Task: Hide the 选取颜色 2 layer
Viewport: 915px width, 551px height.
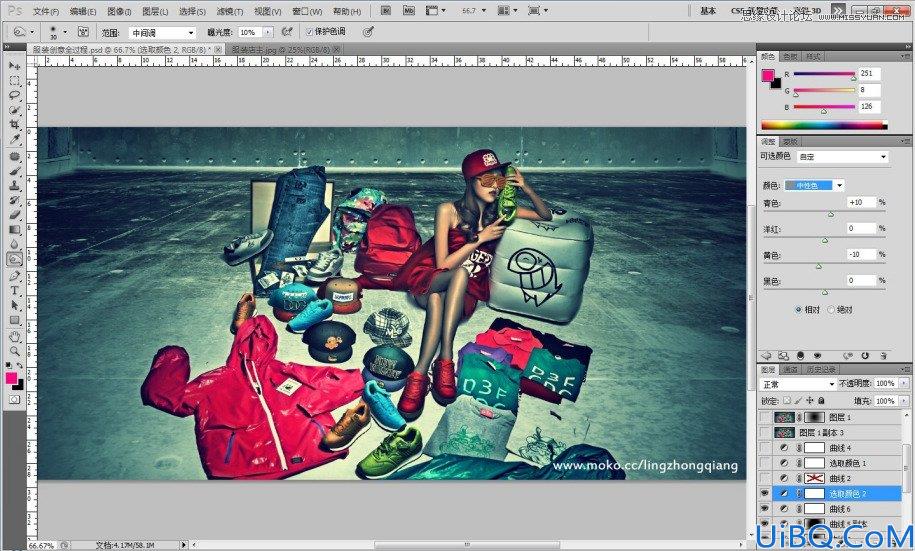Action: tap(764, 494)
